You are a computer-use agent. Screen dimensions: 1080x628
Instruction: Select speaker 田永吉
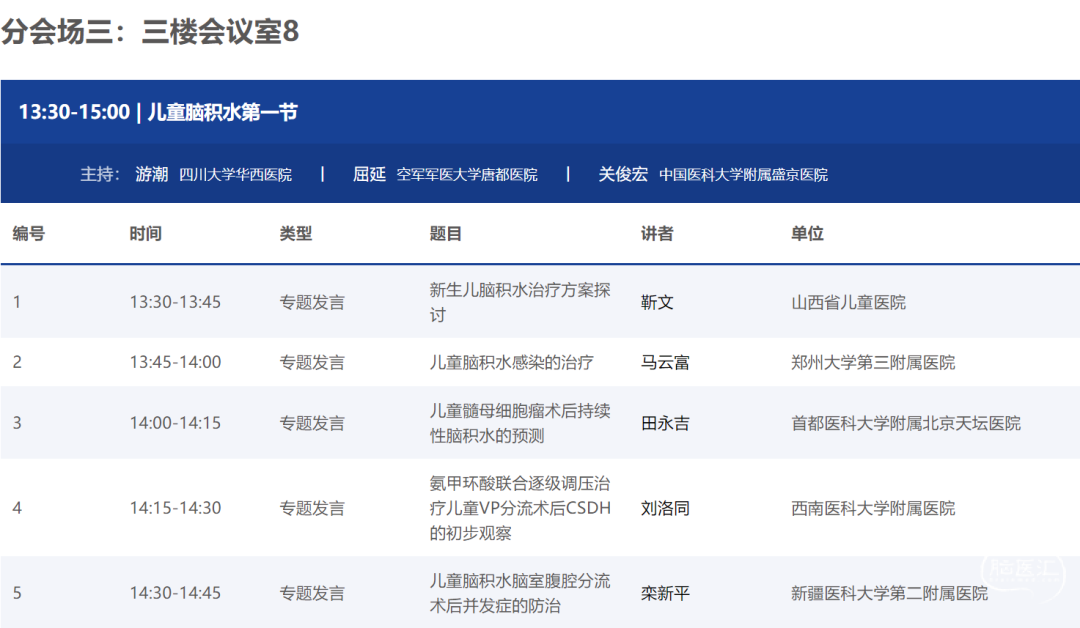click(x=665, y=423)
